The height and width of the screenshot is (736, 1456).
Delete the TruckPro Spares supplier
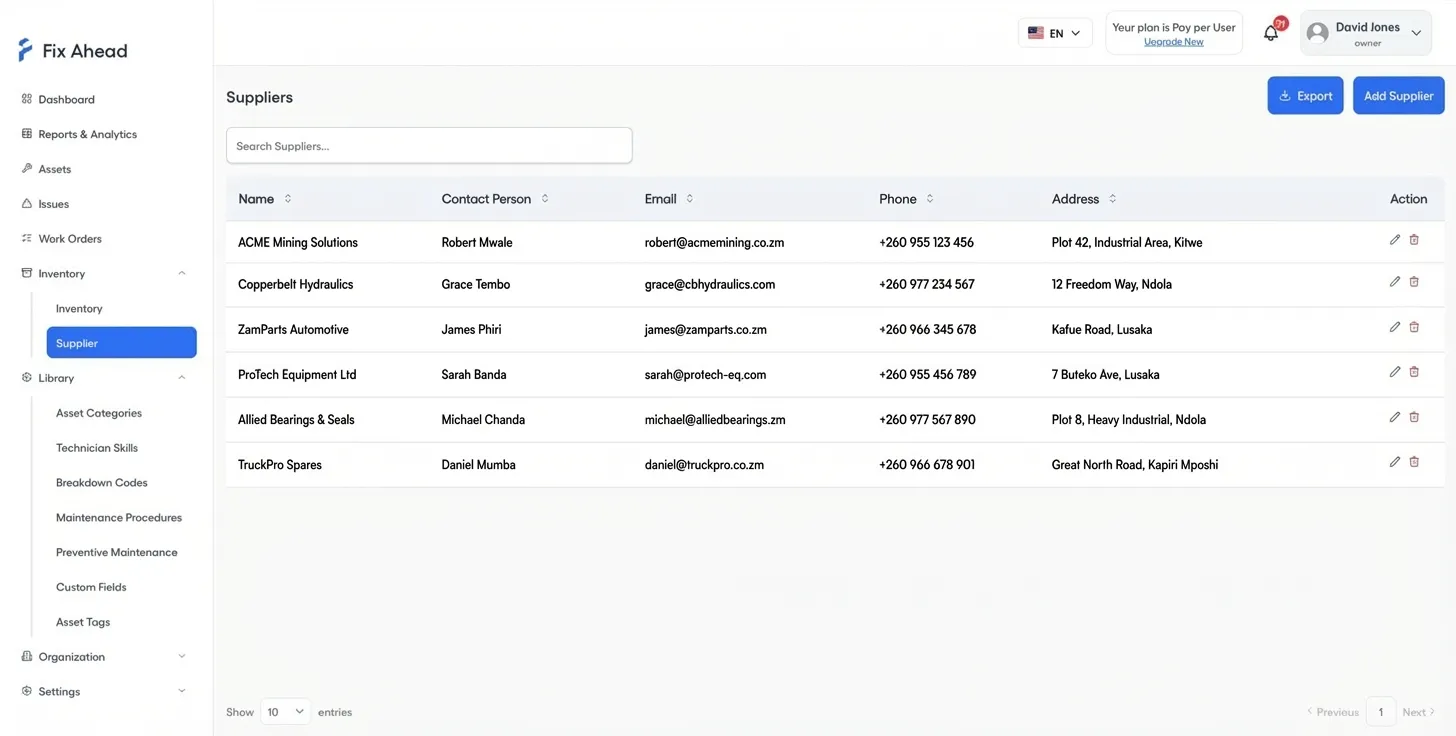(1414, 461)
